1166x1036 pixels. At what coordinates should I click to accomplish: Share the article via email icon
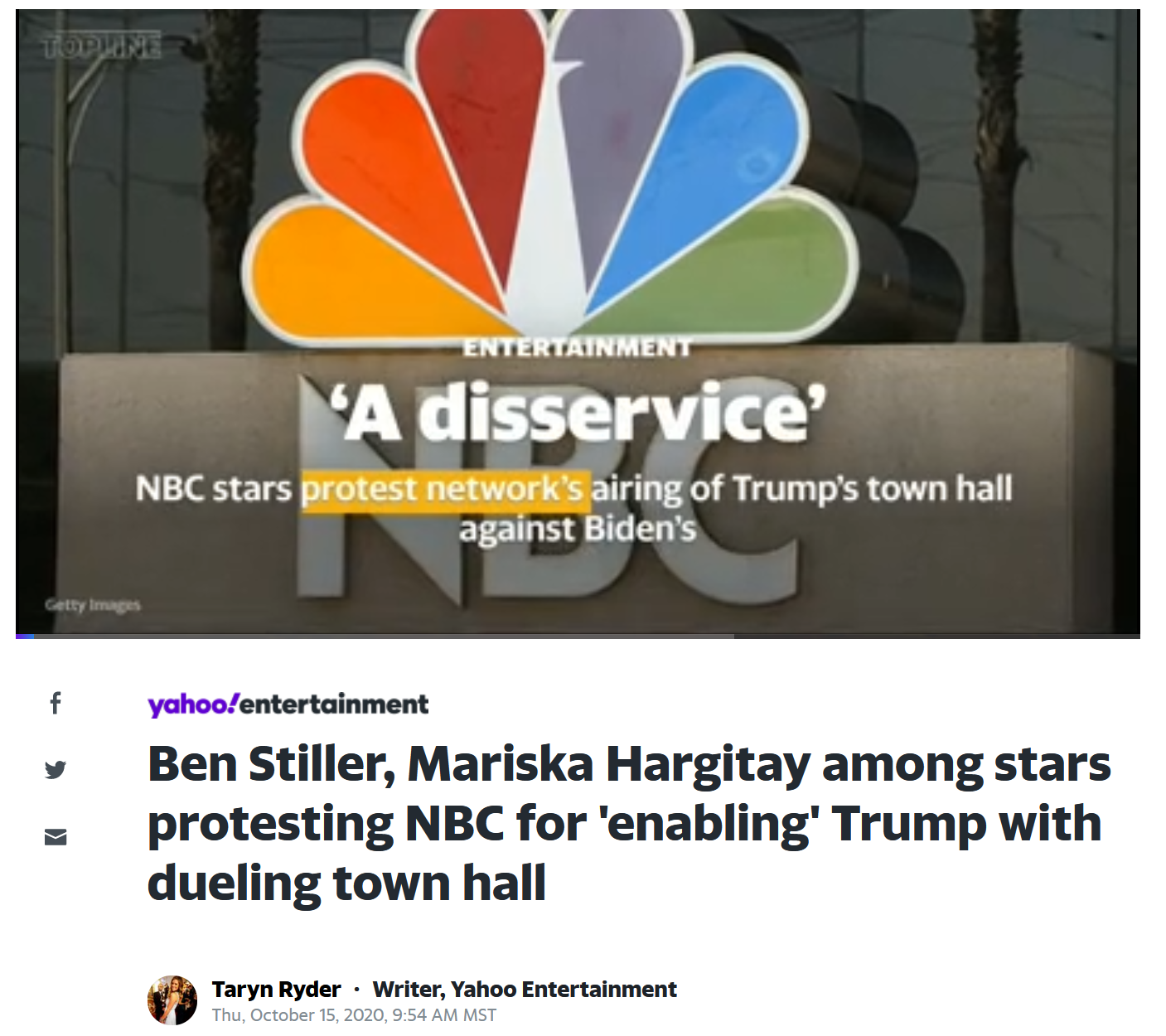[56, 837]
